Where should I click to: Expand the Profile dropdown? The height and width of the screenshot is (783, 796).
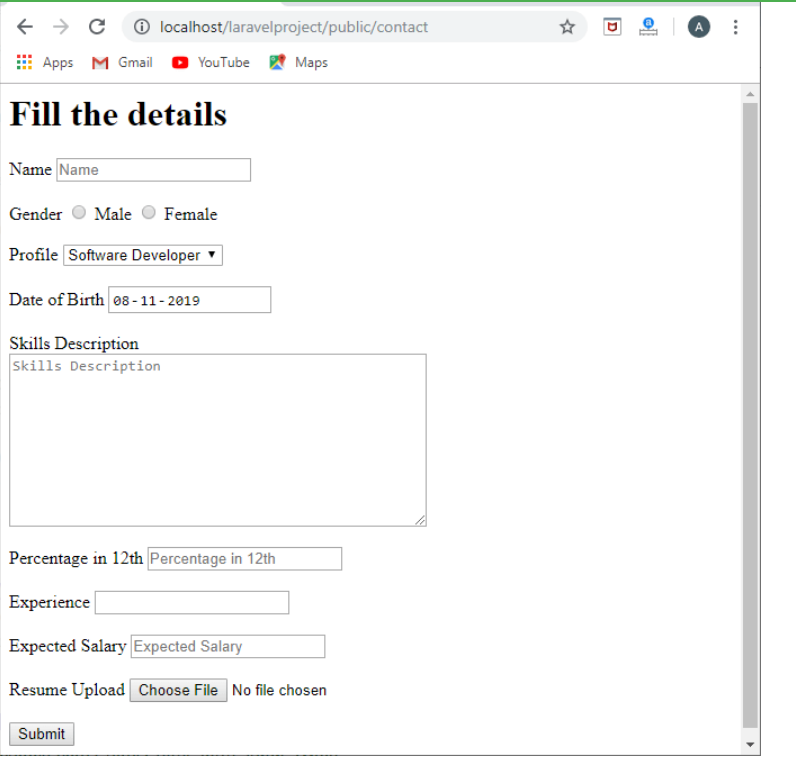click(143, 255)
